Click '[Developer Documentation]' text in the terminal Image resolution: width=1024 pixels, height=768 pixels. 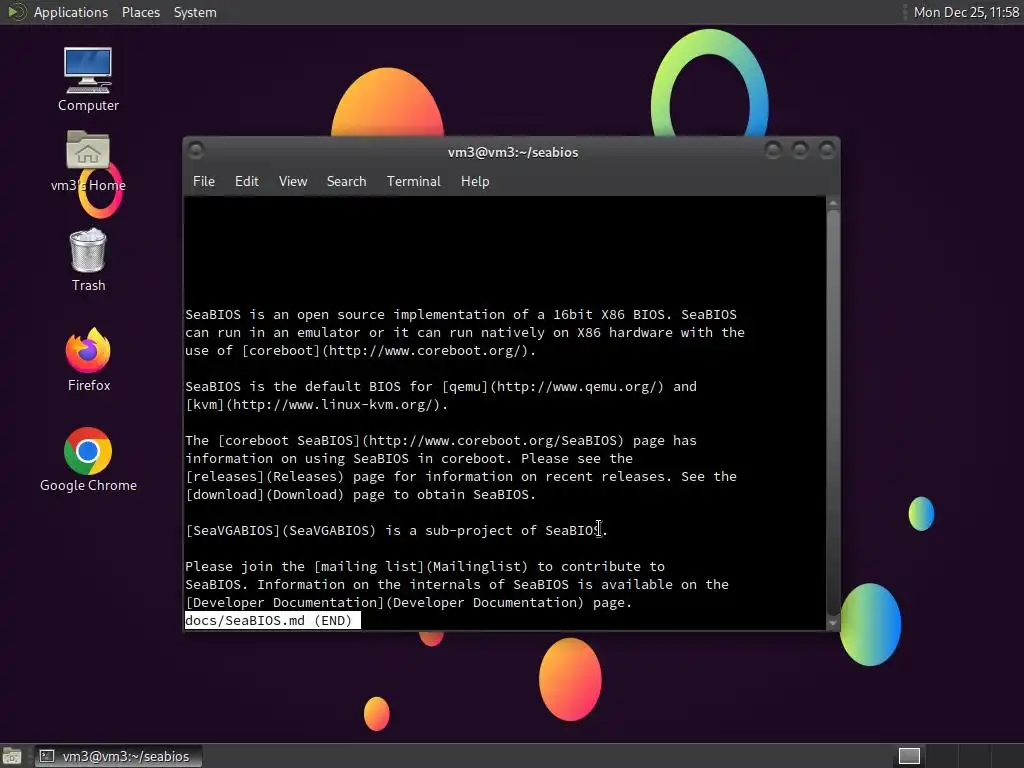pos(285,603)
